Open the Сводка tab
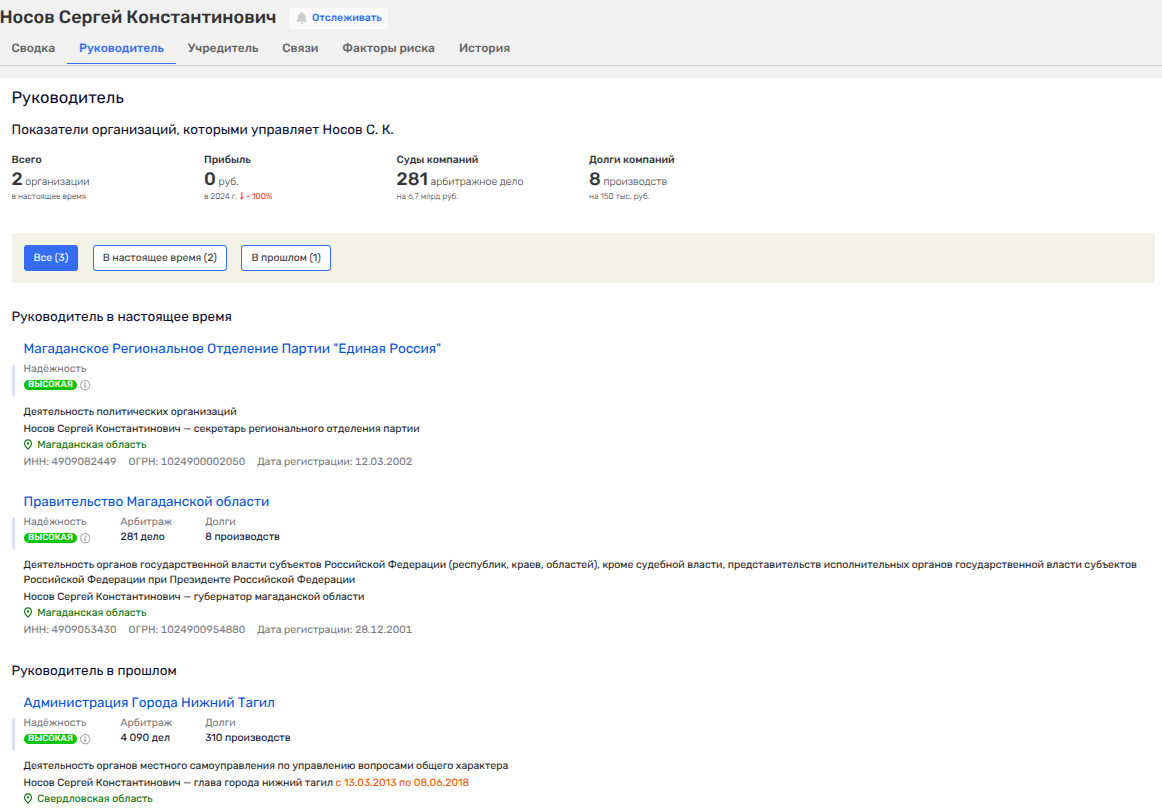The image size is (1162, 809). [33, 48]
